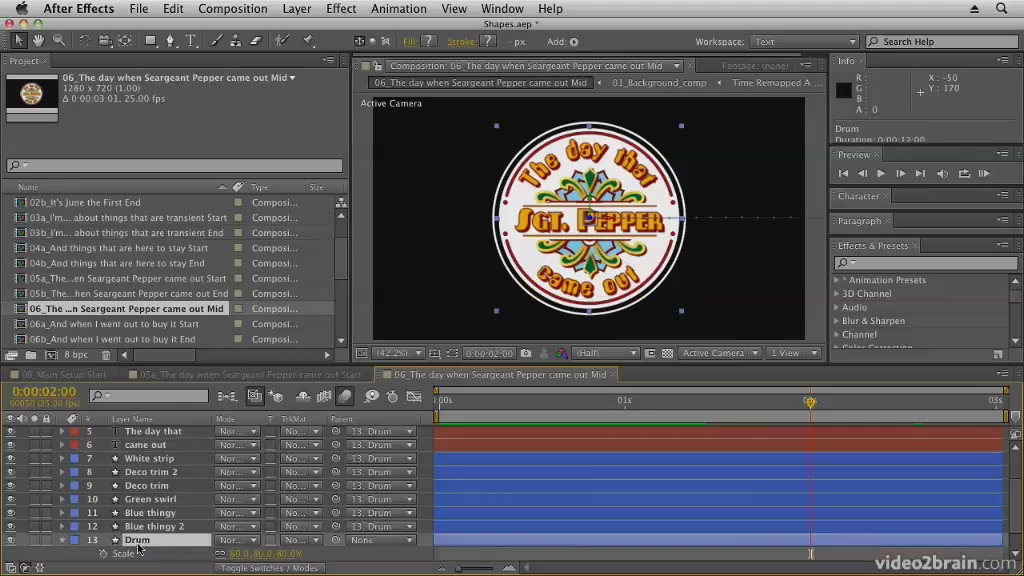This screenshot has height=576, width=1024.
Task: Play the preview
Action: (x=881, y=174)
